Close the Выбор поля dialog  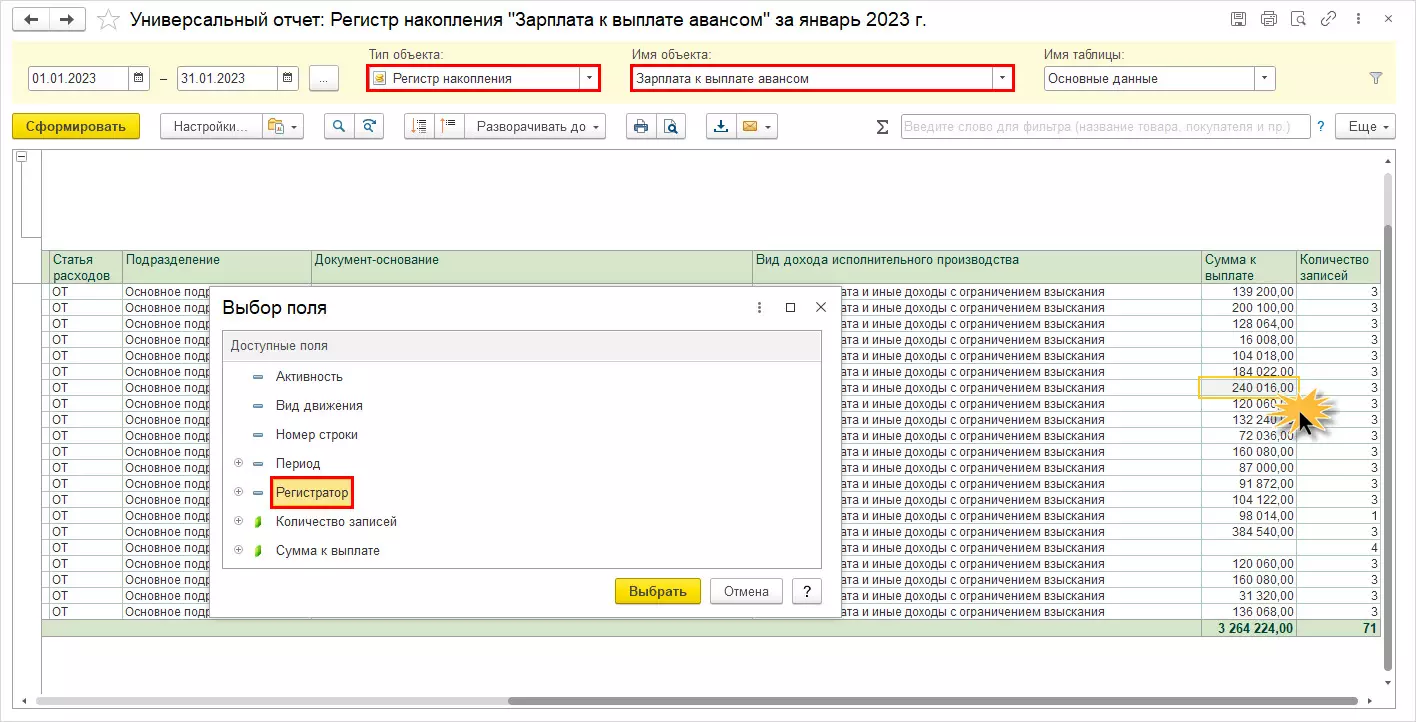[x=821, y=308]
